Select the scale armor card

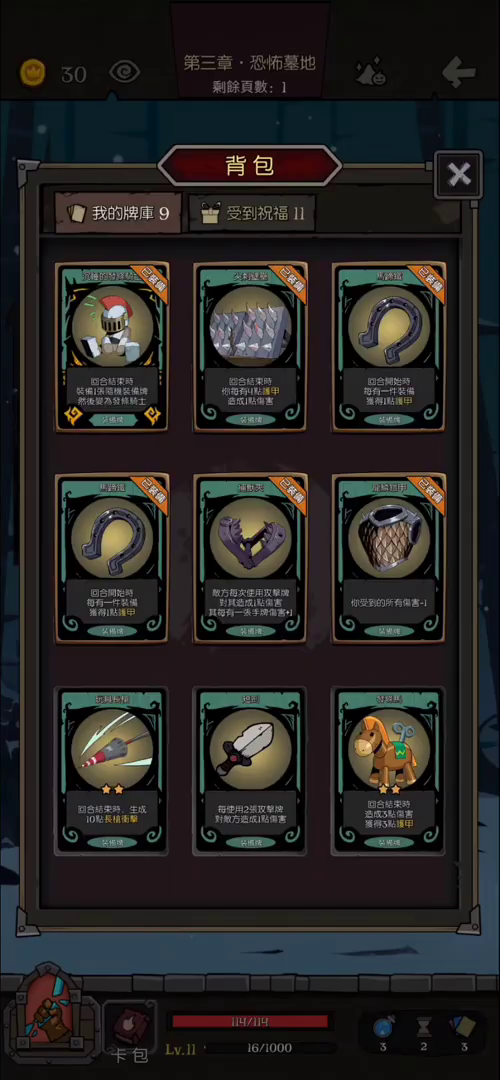pyautogui.click(x=388, y=559)
